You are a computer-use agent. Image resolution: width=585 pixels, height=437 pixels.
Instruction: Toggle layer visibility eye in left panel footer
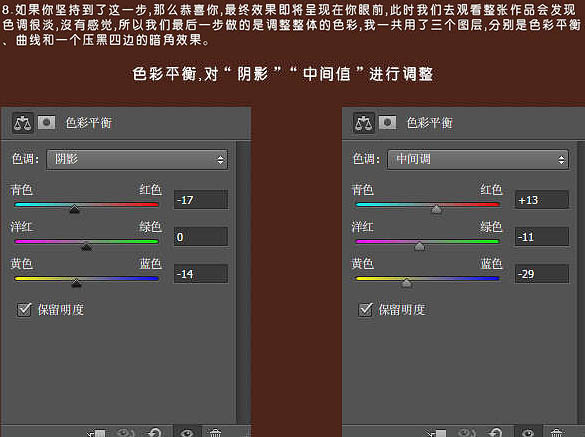187,432
